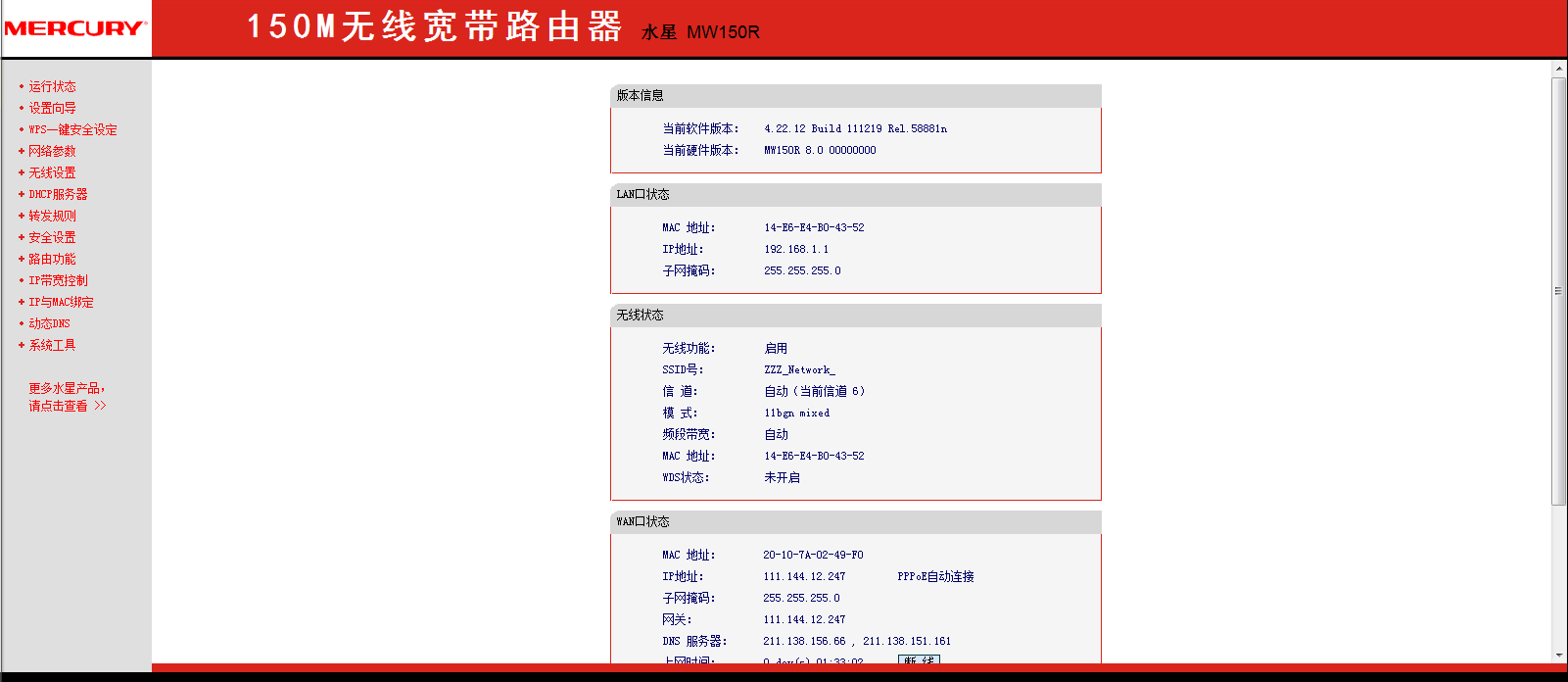This screenshot has height=682, width=1568.
Task: Click the 版本信息 section header
Action: [856, 95]
